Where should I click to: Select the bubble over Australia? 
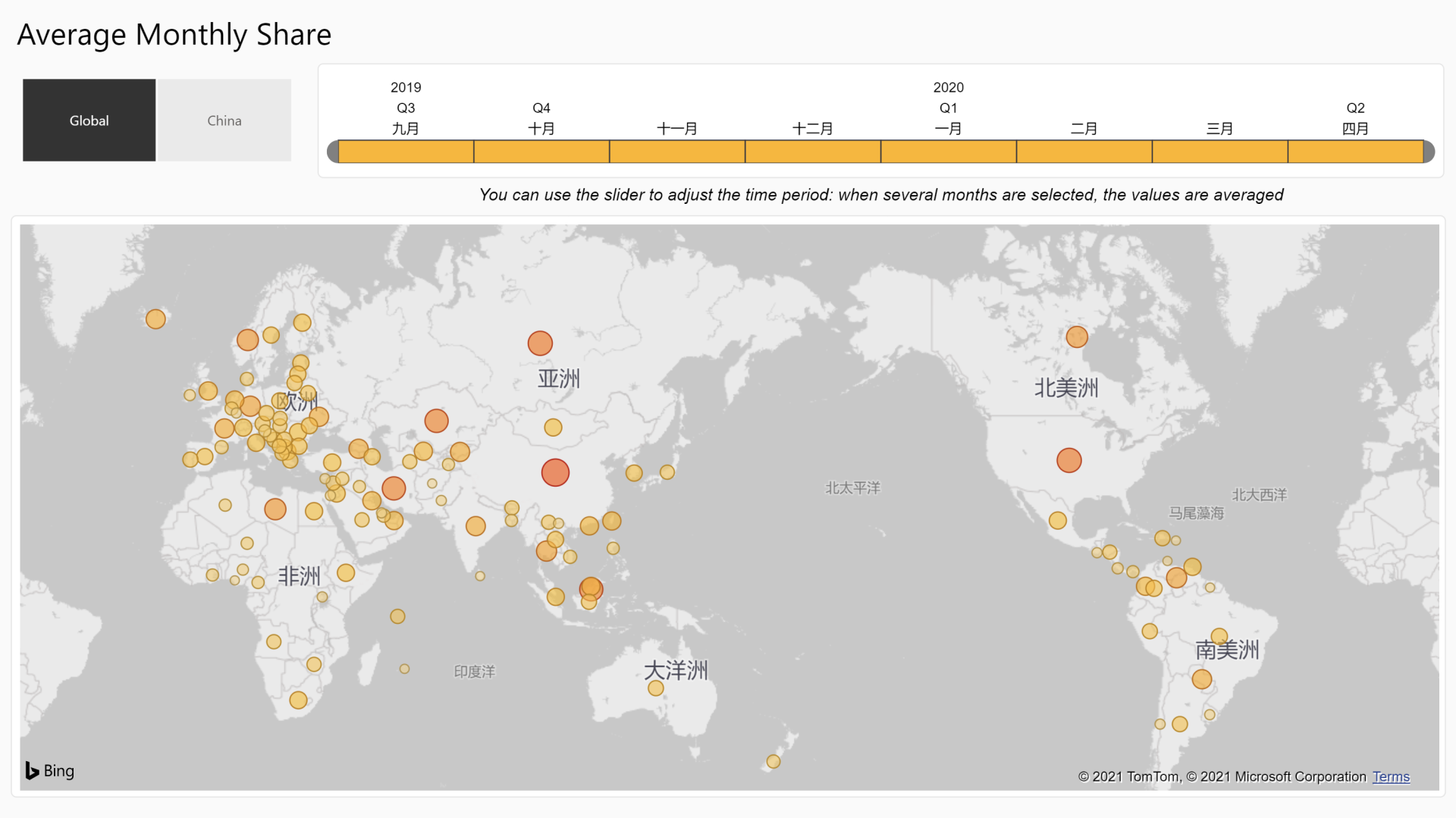point(656,688)
